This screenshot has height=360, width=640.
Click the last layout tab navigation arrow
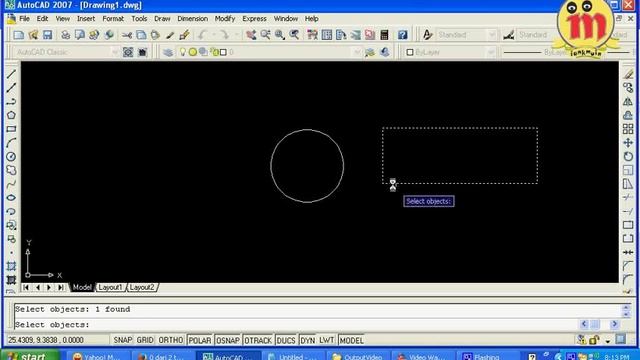(x=60, y=287)
